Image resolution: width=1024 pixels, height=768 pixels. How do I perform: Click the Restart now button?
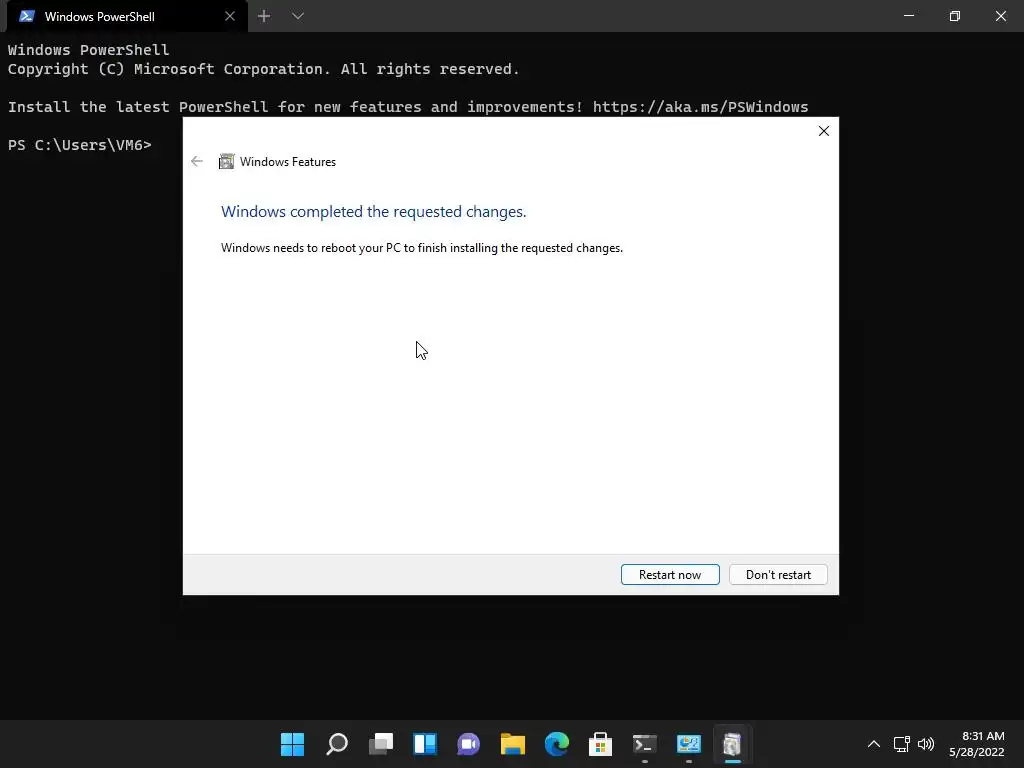[670, 575]
